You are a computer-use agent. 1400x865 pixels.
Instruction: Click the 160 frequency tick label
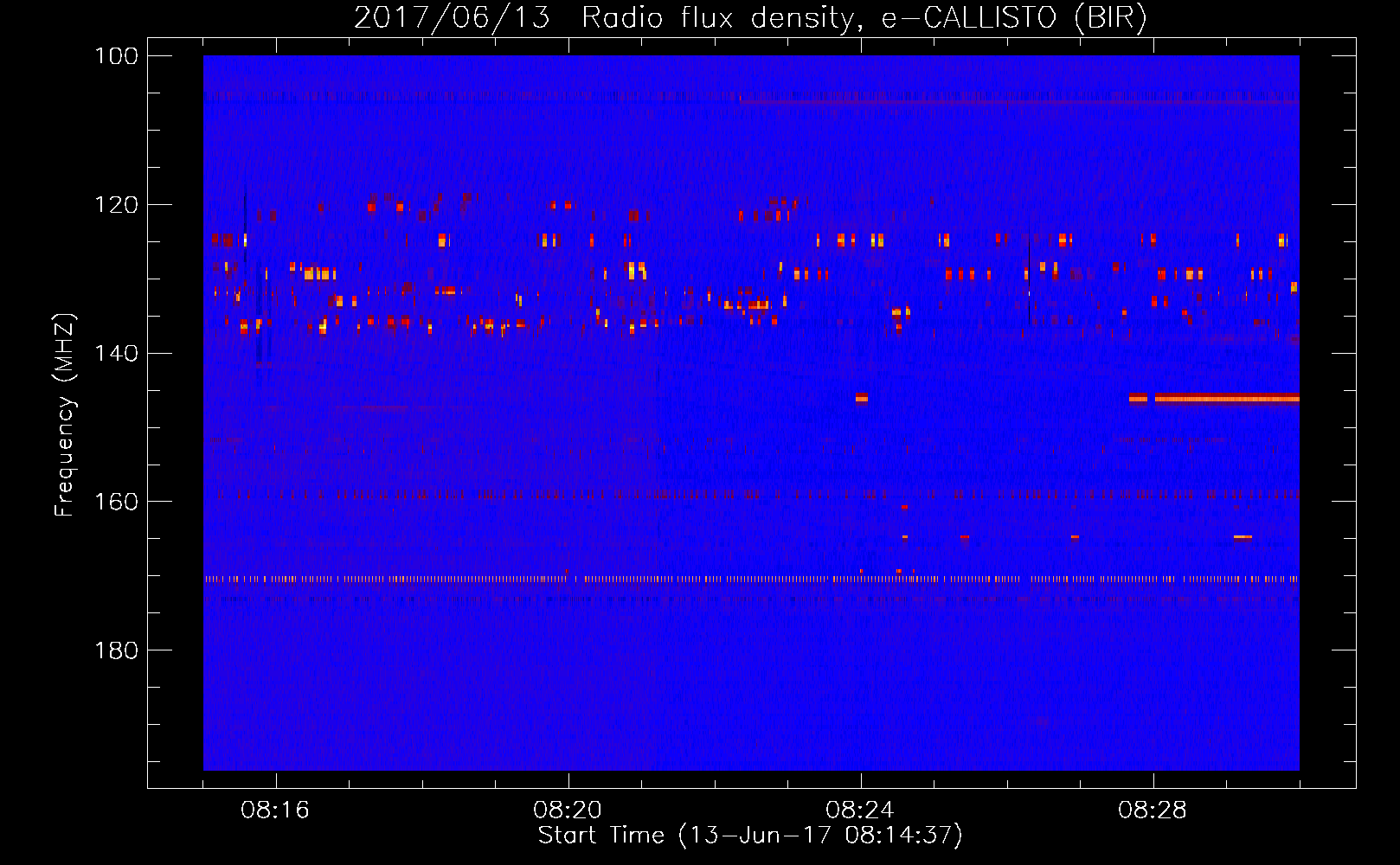point(116,502)
